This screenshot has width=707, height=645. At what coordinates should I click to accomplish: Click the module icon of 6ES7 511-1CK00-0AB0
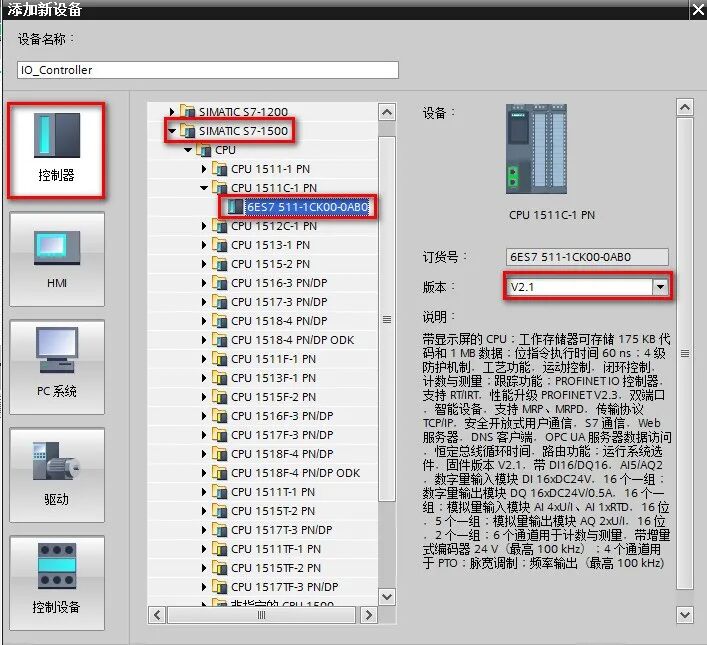235,207
